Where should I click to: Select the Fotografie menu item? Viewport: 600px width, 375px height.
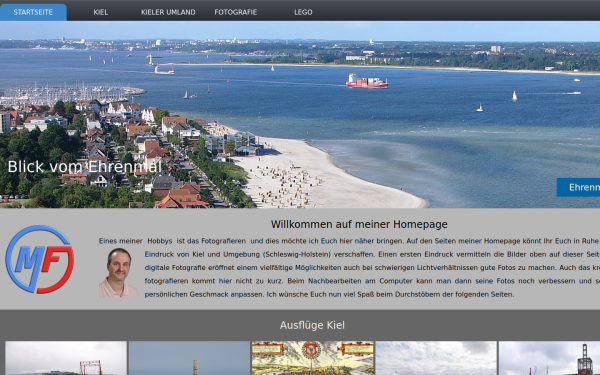tap(236, 12)
